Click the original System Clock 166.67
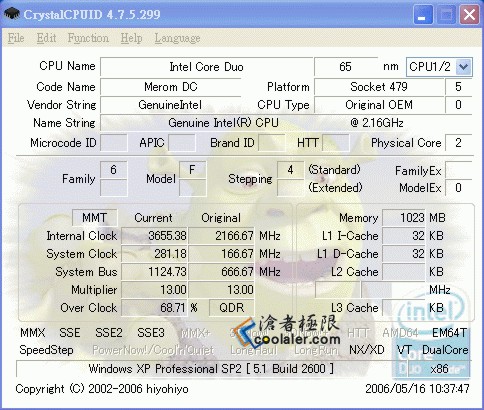The height and width of the screenshot is (410, 484). point(222,254)
